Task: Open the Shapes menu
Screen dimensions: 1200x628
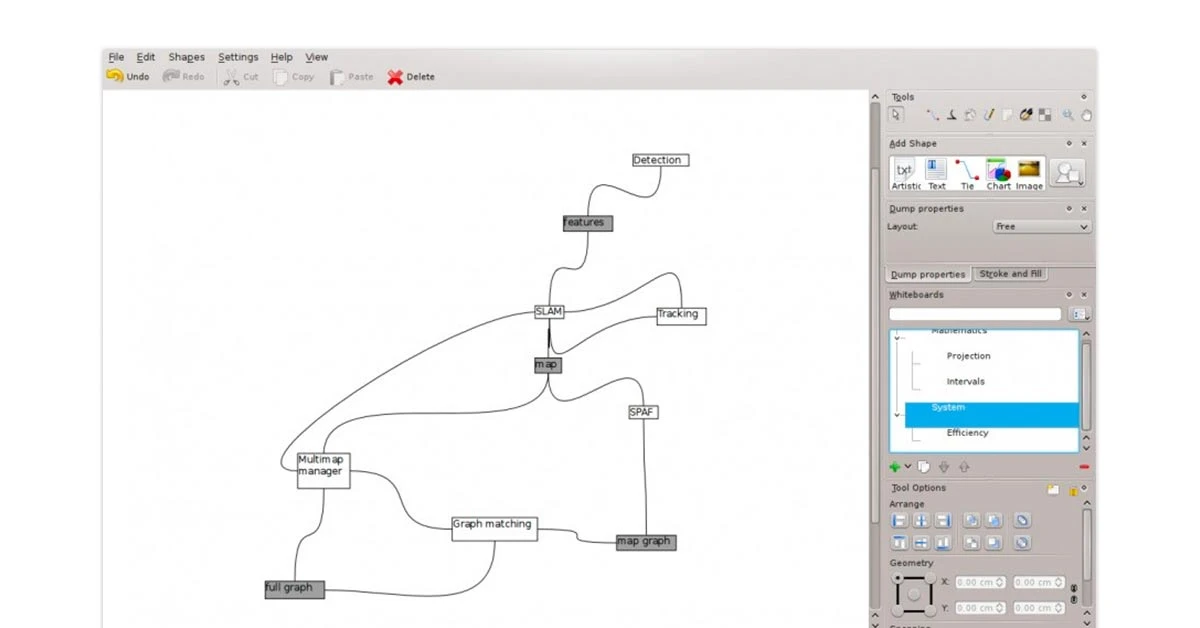Action: [186, 57]
